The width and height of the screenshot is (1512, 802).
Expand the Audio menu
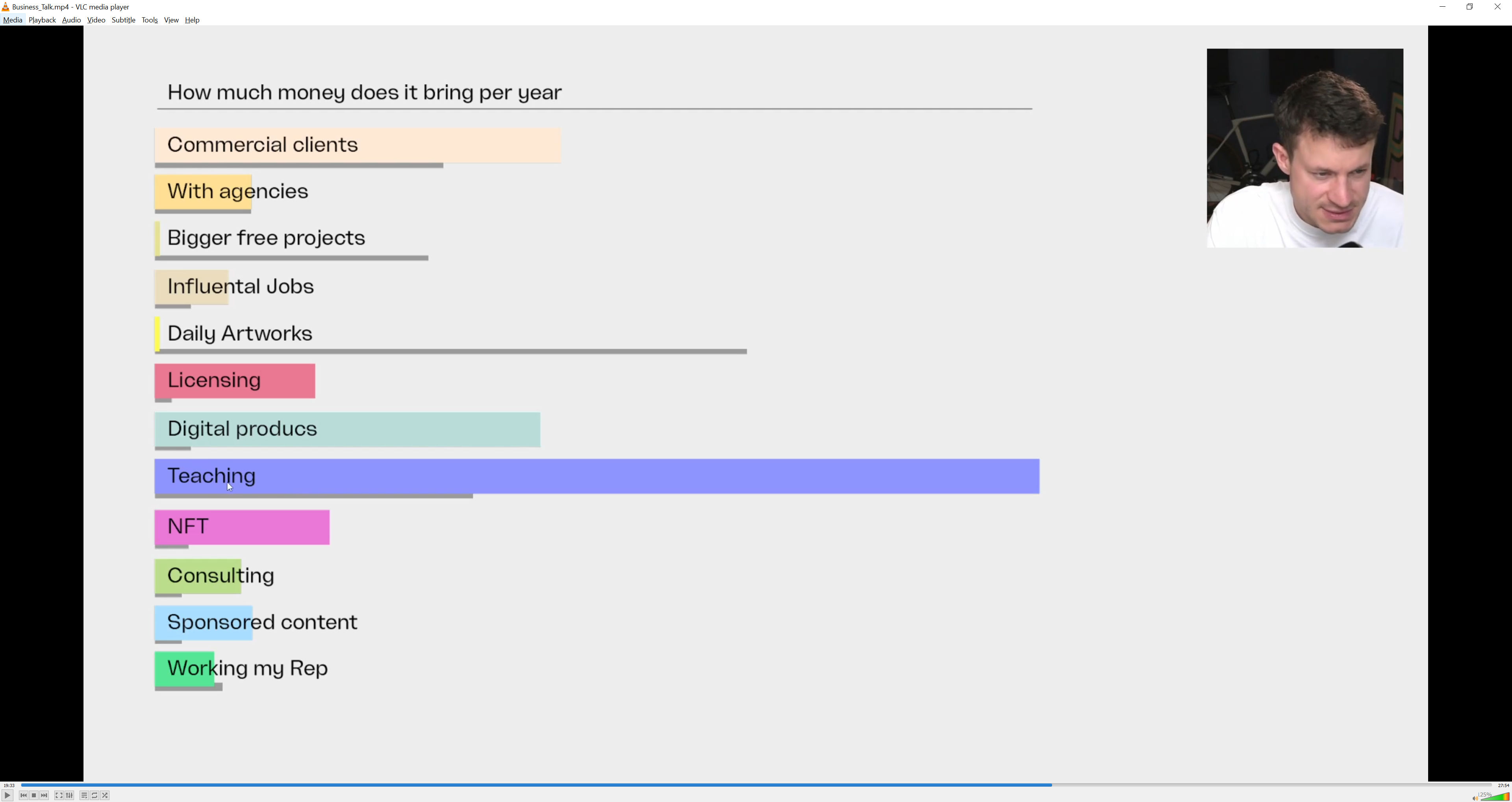72,20
